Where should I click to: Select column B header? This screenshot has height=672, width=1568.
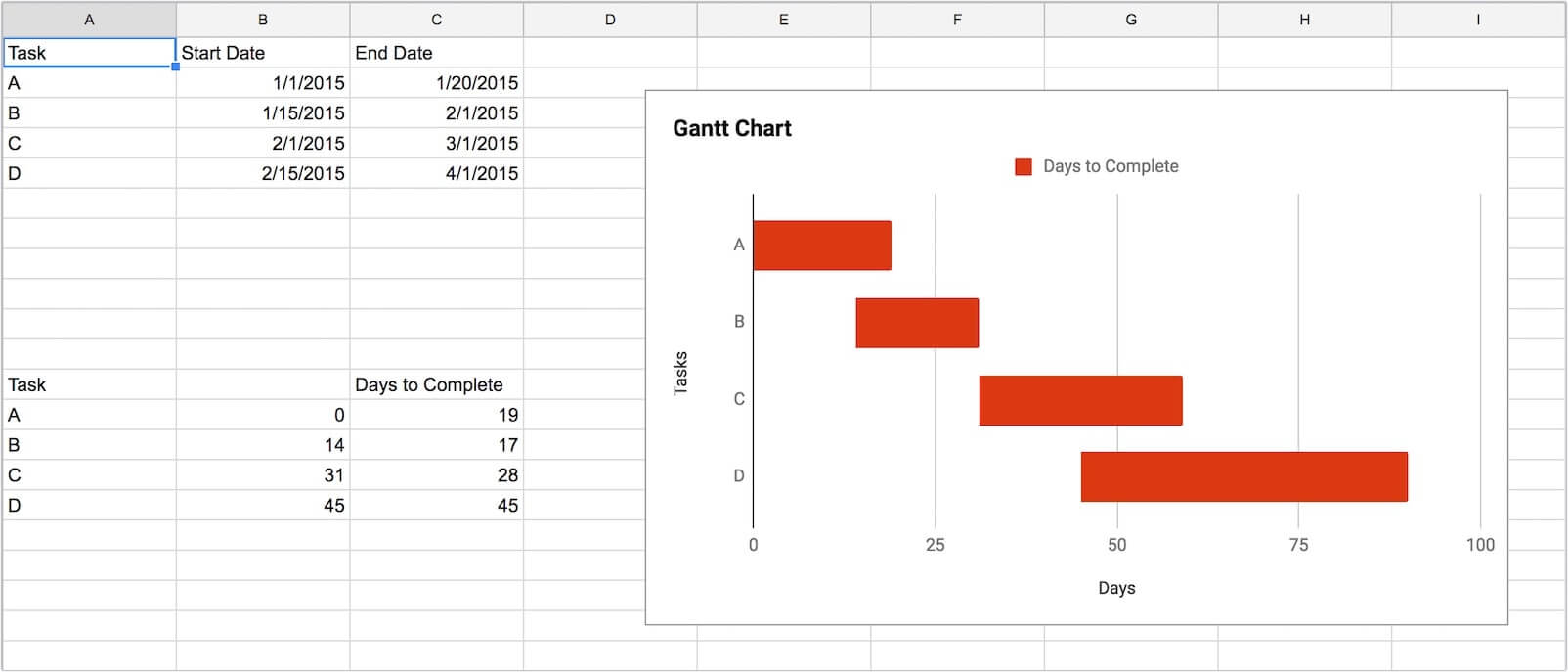[x=263, y=20]
